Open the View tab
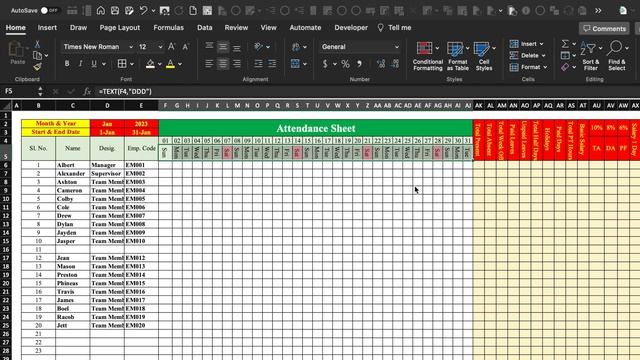This screenshot has height=360, width=640. point(269,28)
